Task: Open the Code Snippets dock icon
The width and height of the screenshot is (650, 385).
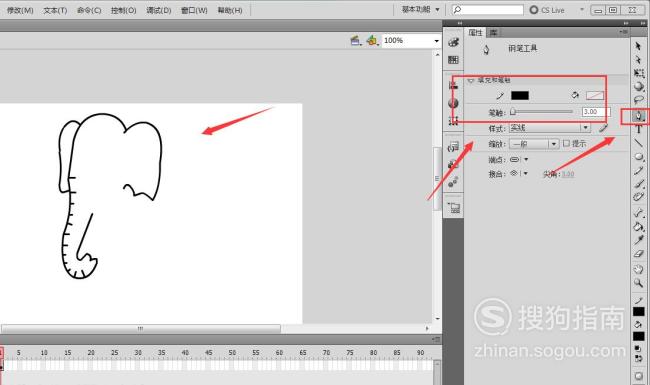Action: pyautogui.click(x=454, y=146)
